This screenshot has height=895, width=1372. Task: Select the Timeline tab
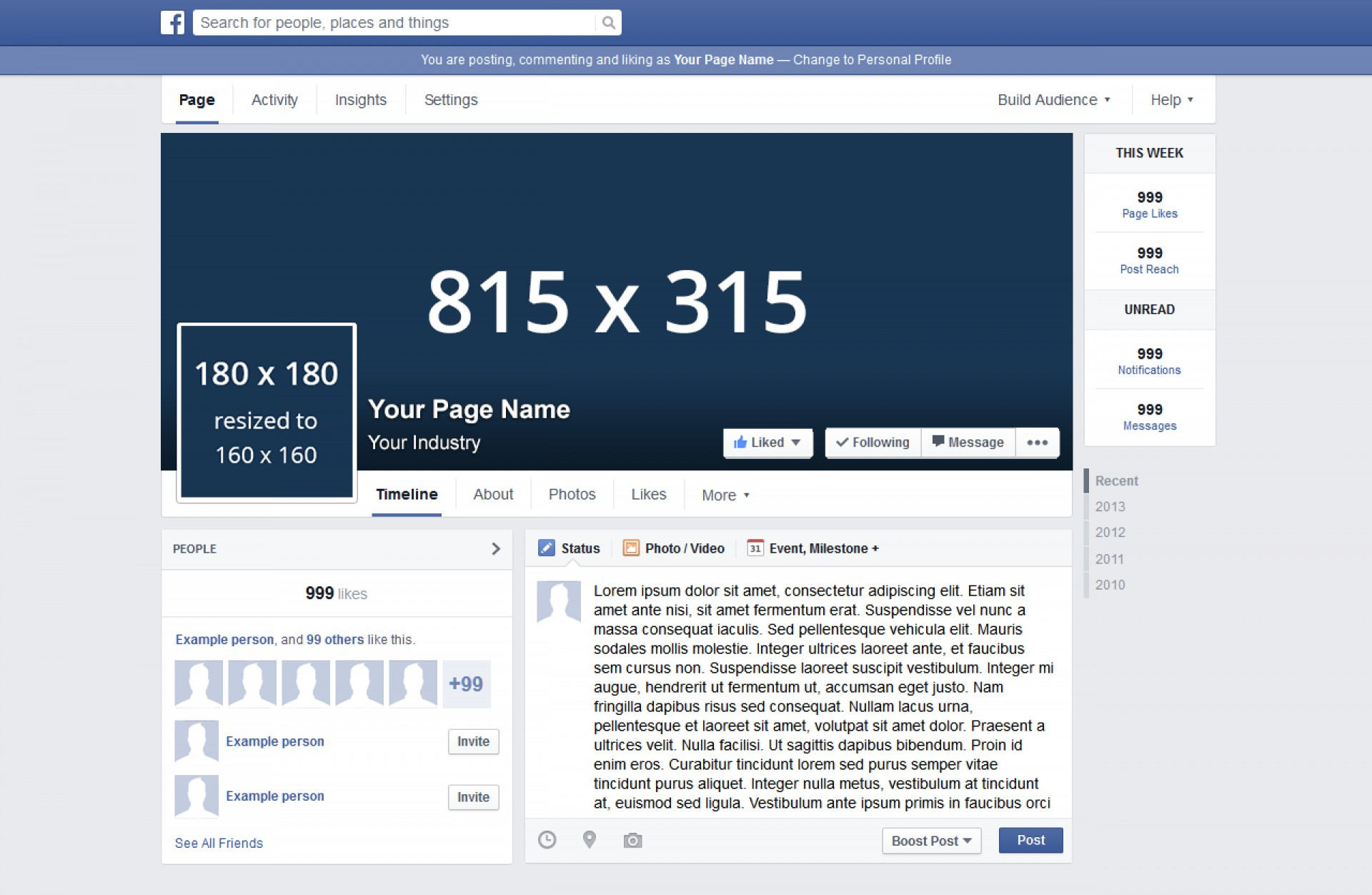tap(405, 494)
